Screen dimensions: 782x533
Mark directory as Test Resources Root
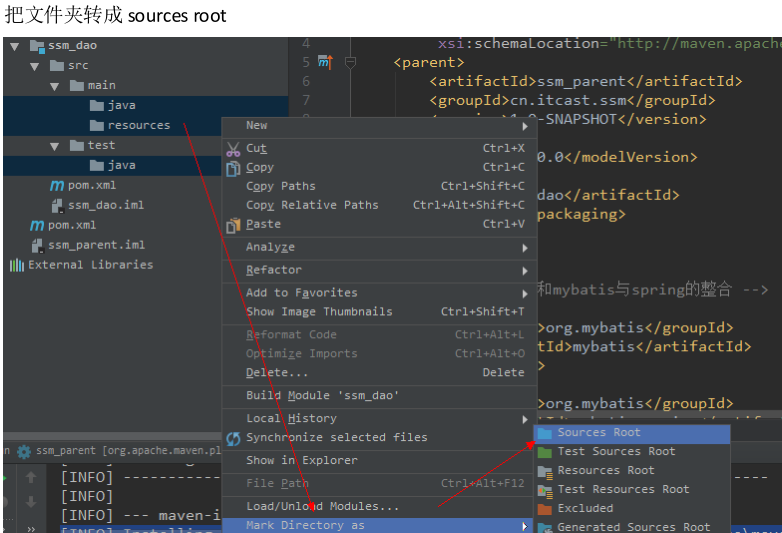coord(632,490)
